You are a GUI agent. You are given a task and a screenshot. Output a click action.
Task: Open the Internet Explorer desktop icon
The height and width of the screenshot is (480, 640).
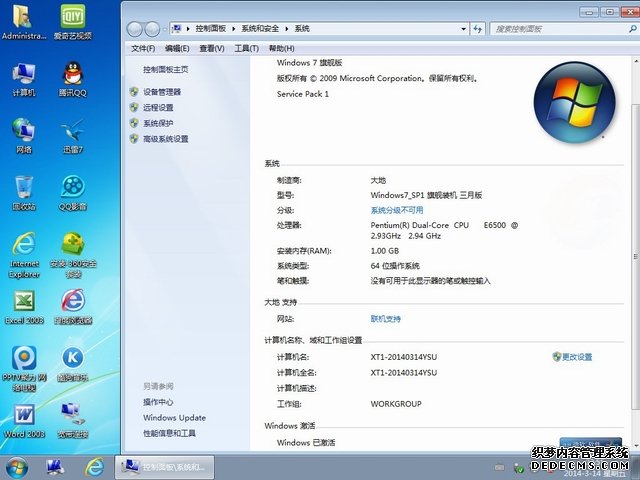pyautogui.click(x=24, y=255)
